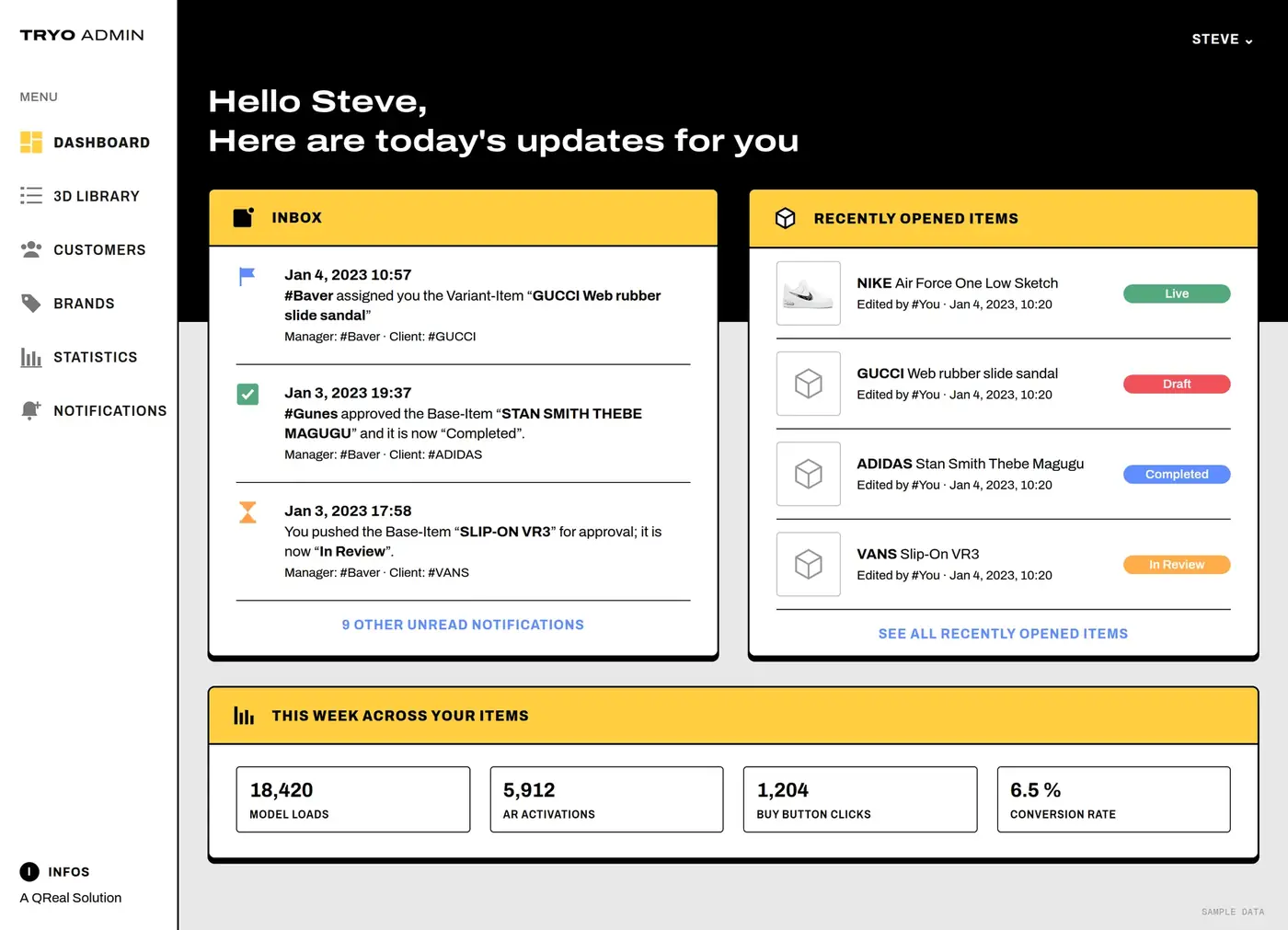
Task: Click the Infos circle icon
Action: pyautogui.click(x=29, y=871)
